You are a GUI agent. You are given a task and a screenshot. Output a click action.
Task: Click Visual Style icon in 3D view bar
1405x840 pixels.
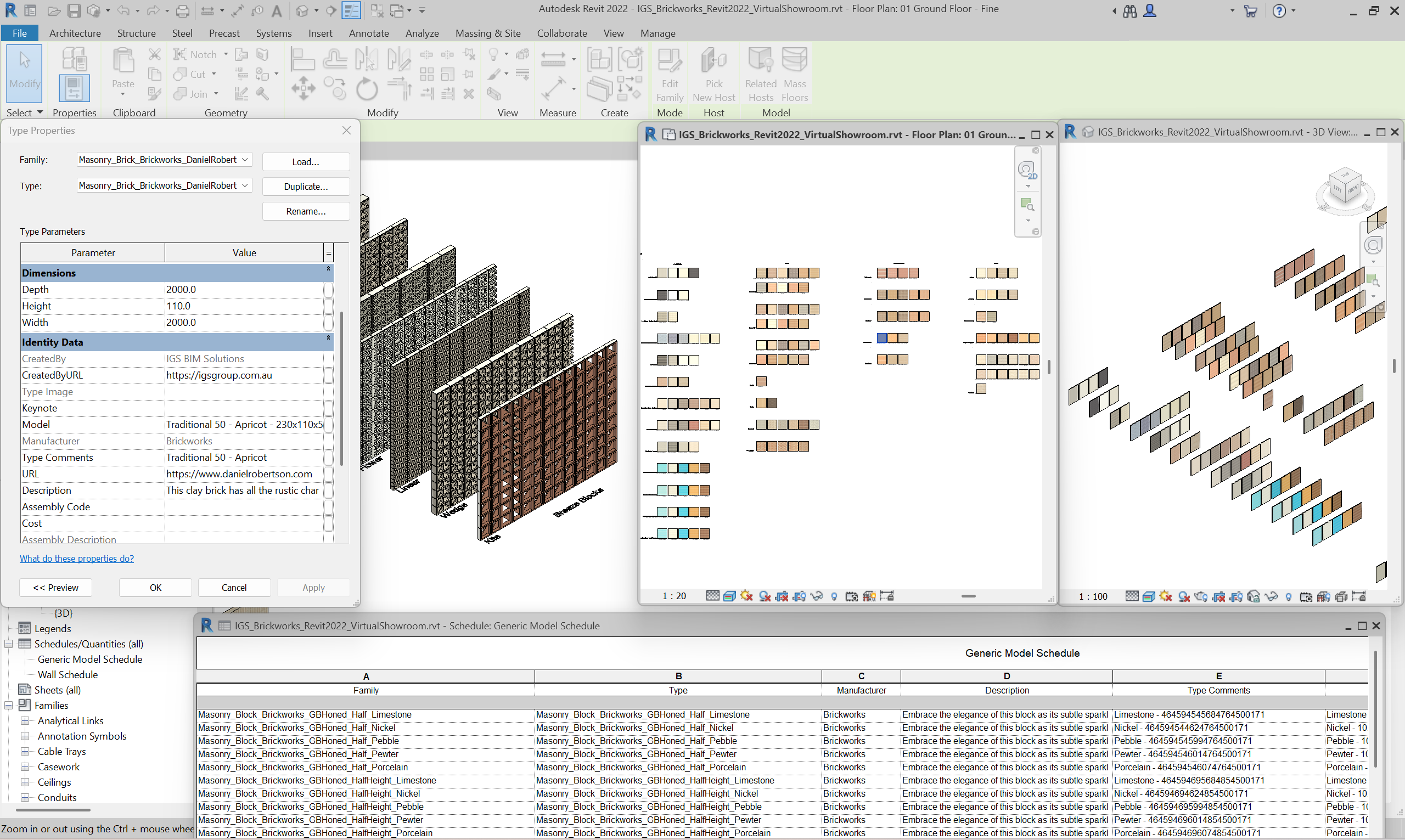click(1149, 596)
